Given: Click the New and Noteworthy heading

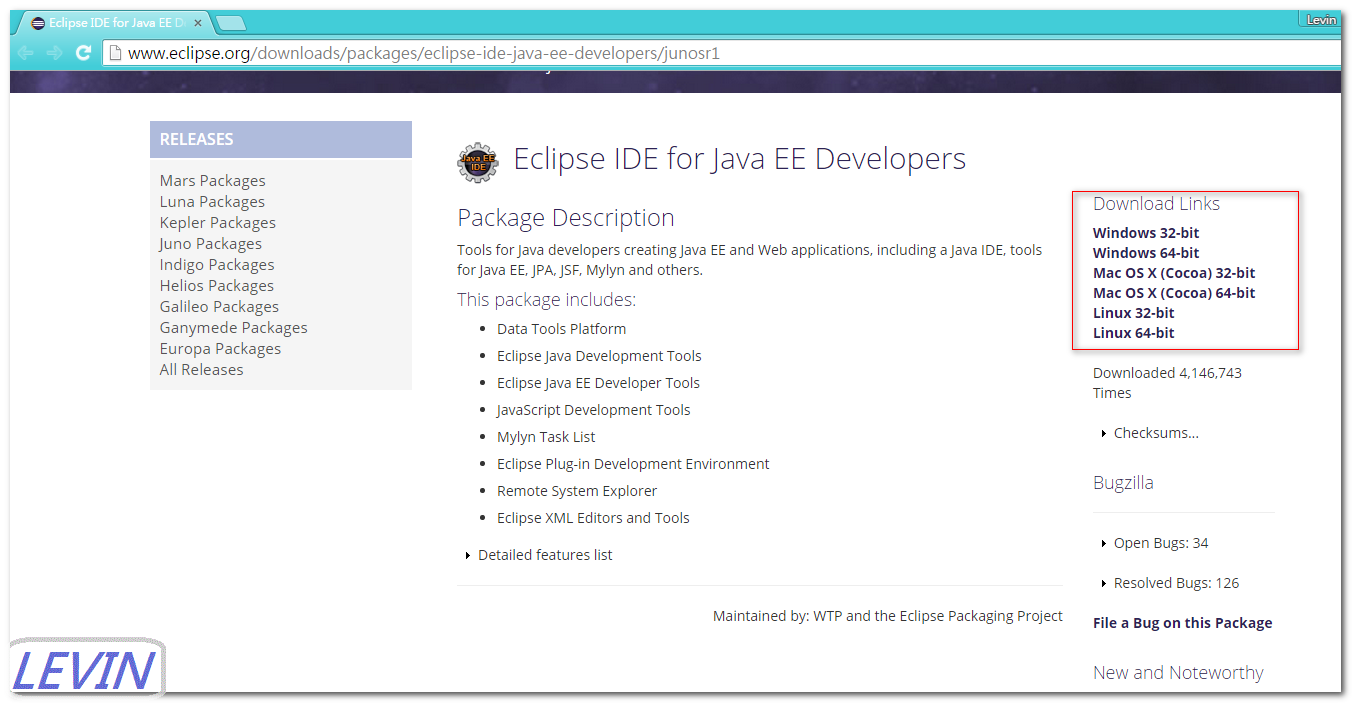Looking at the screenshot, I should 1178,673.
